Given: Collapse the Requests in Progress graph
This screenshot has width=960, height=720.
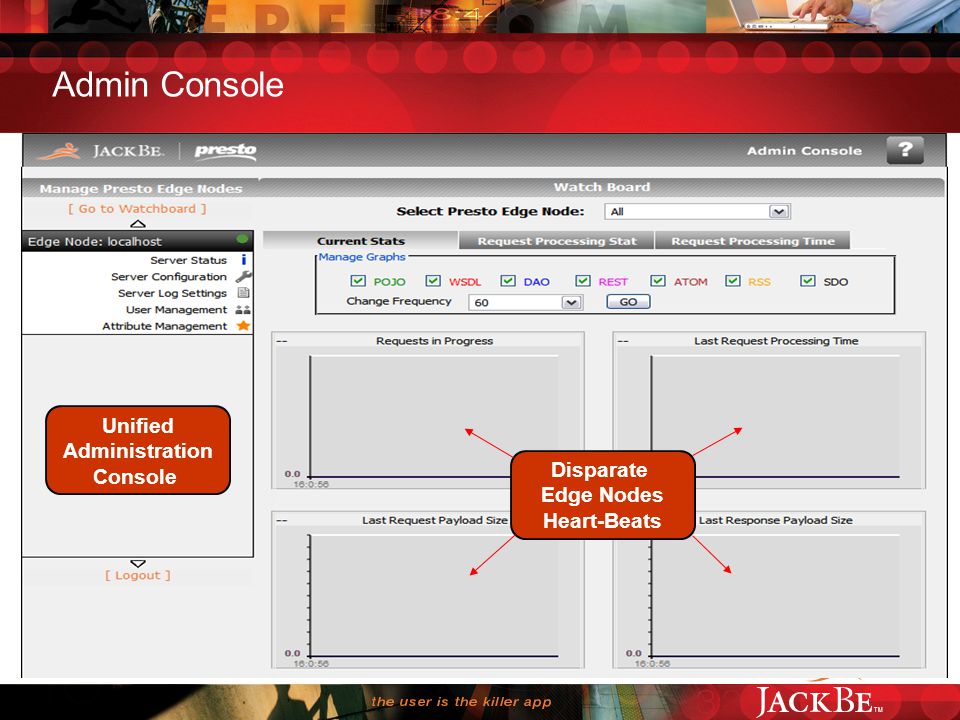Looking at the screenshot, I should click(x=282, y=341).
